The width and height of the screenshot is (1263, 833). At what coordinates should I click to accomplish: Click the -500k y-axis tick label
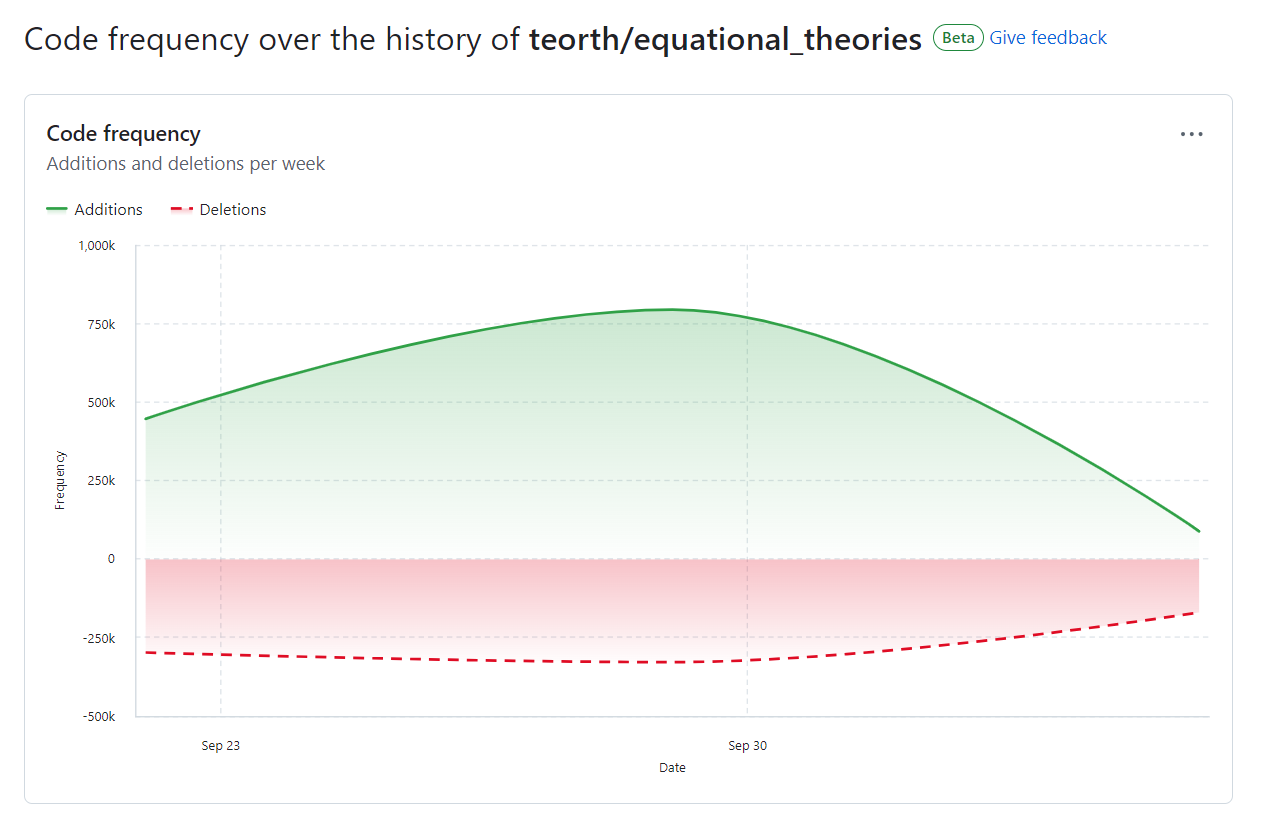click(97, 717)
